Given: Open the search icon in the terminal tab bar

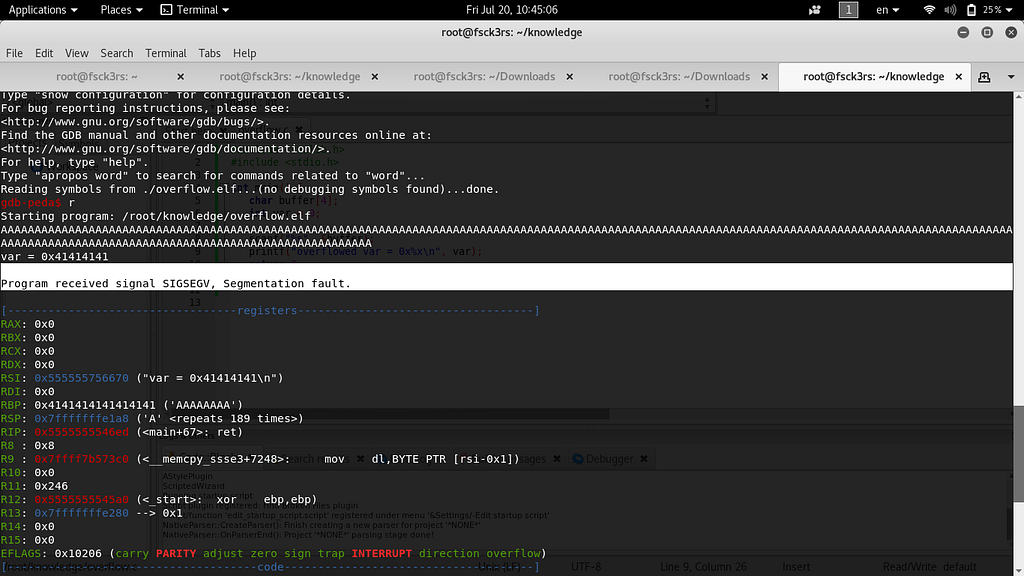Looking at the screenshot, I should [984, 76].
